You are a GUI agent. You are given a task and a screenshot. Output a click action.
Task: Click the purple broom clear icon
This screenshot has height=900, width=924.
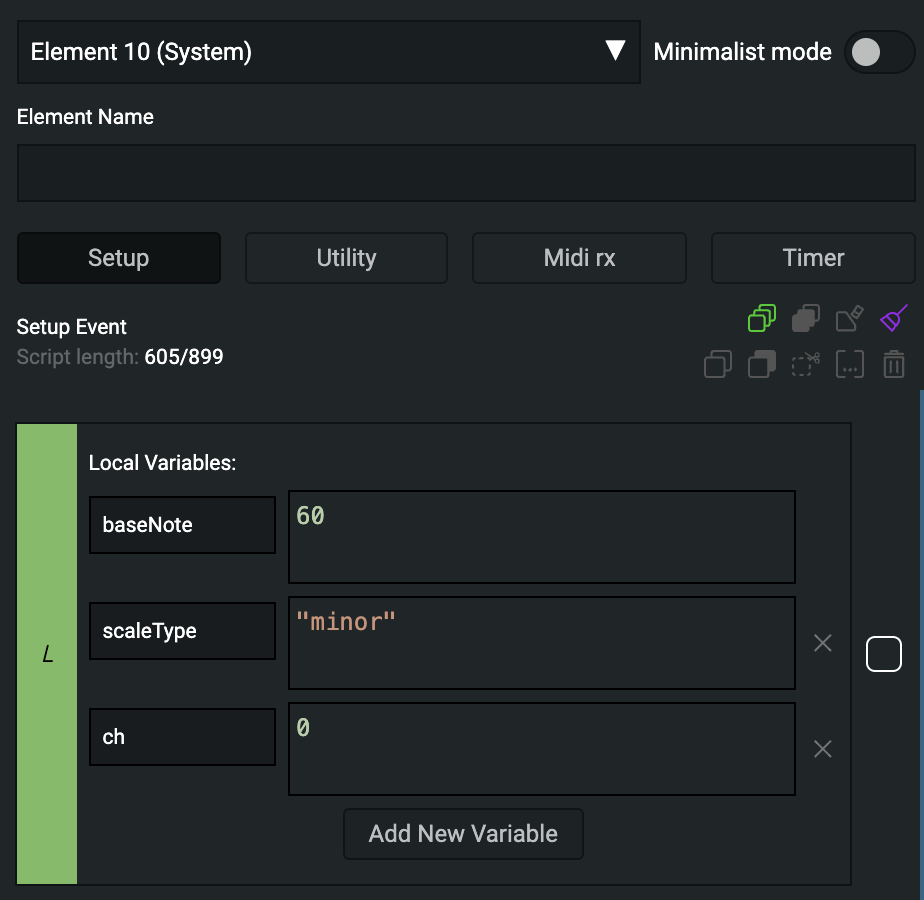click(x=893, y=318)
